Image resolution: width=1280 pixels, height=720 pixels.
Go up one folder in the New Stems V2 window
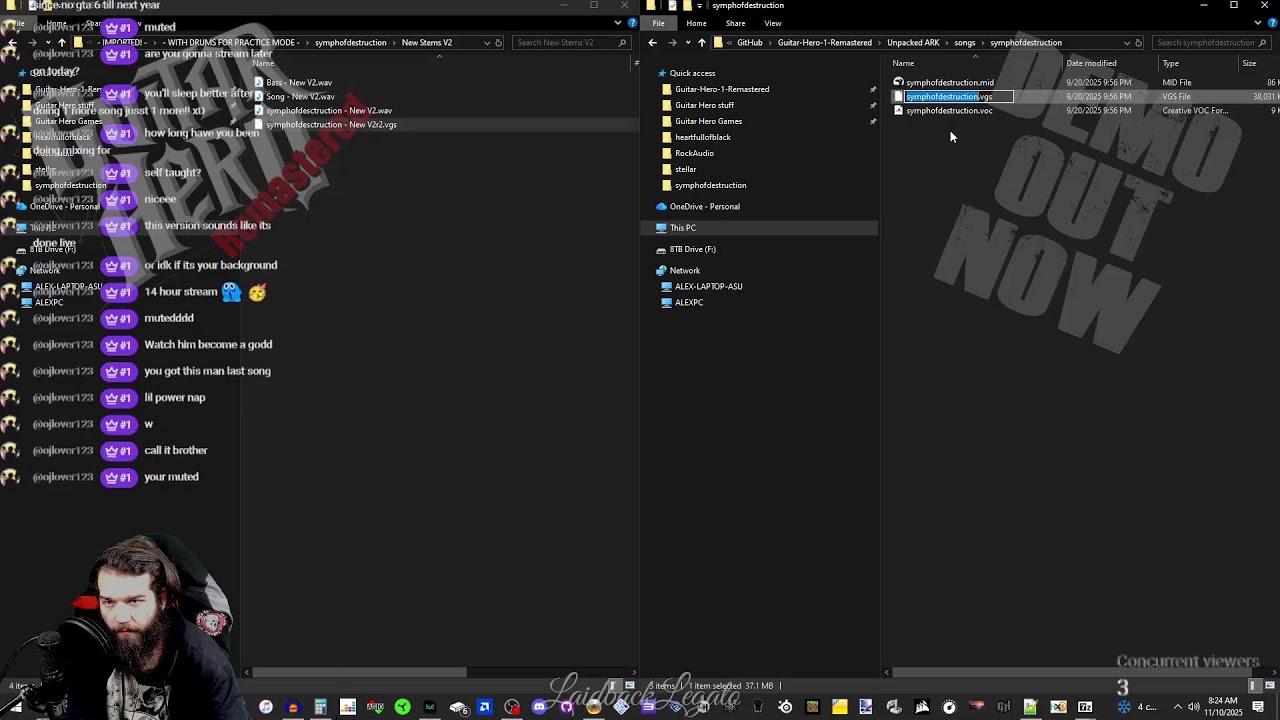coord(61,43)
